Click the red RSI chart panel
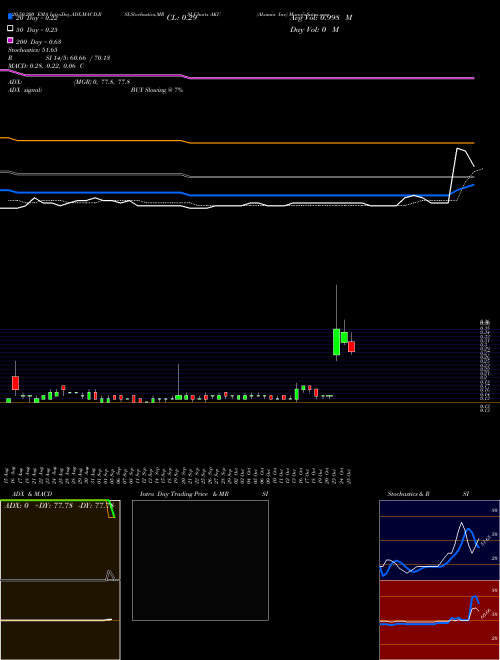Image resolution: width=500 pixels, height=660 pixels. click(x=439, y=620)
